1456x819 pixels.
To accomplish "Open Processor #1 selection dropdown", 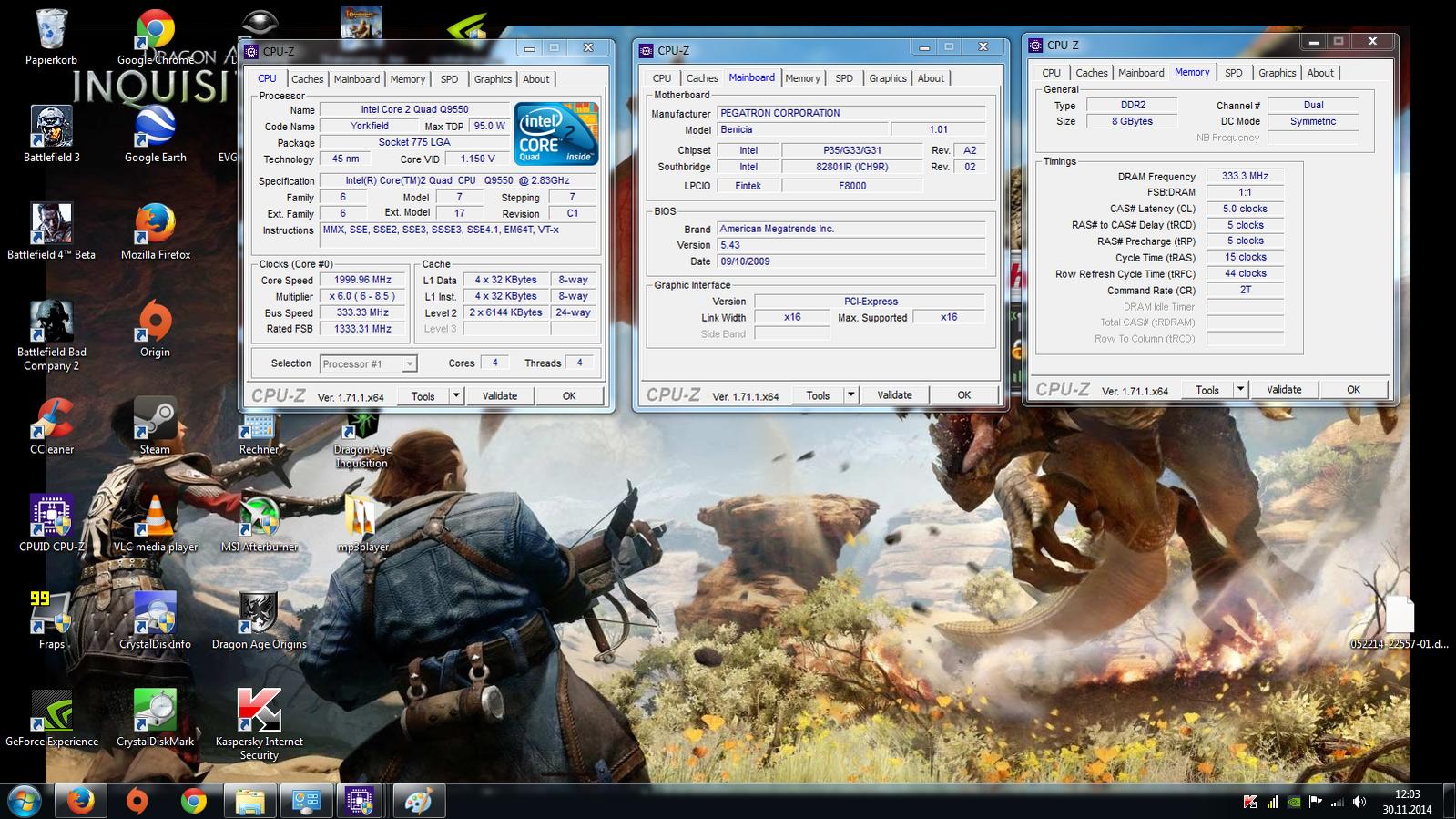I will pyautogui.click(x=368, y=363).
